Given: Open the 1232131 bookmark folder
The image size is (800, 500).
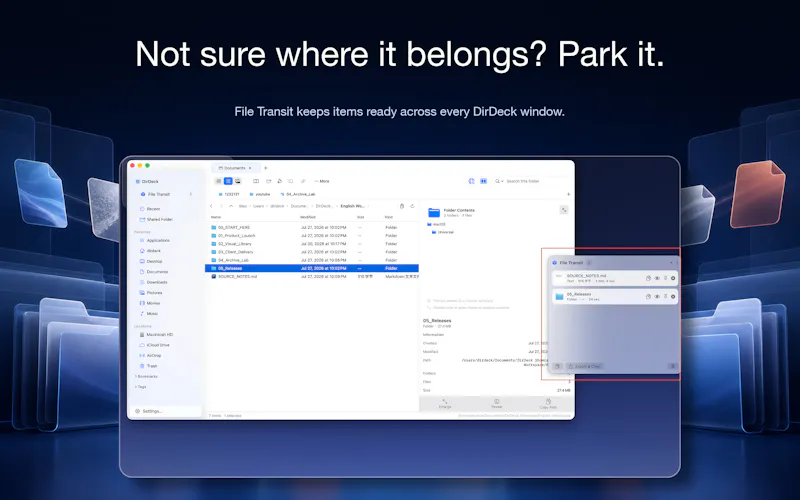Looking at the screenshot, I should [229, 194].
